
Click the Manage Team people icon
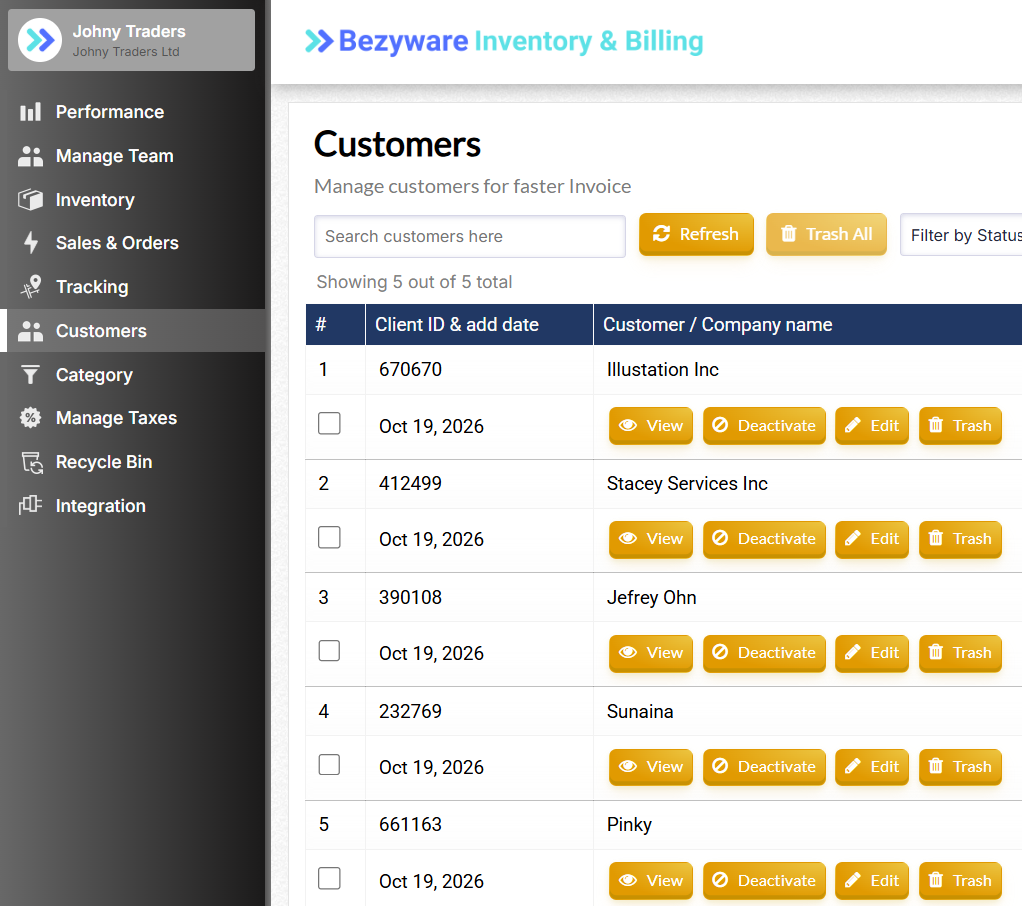click(30, 156)
